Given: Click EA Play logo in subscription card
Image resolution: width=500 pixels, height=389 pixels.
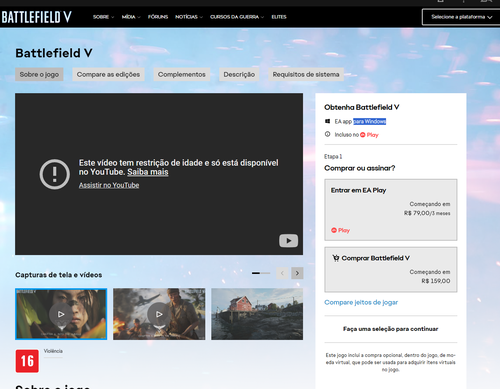Looking at the screenshot, I should point(340,230).
